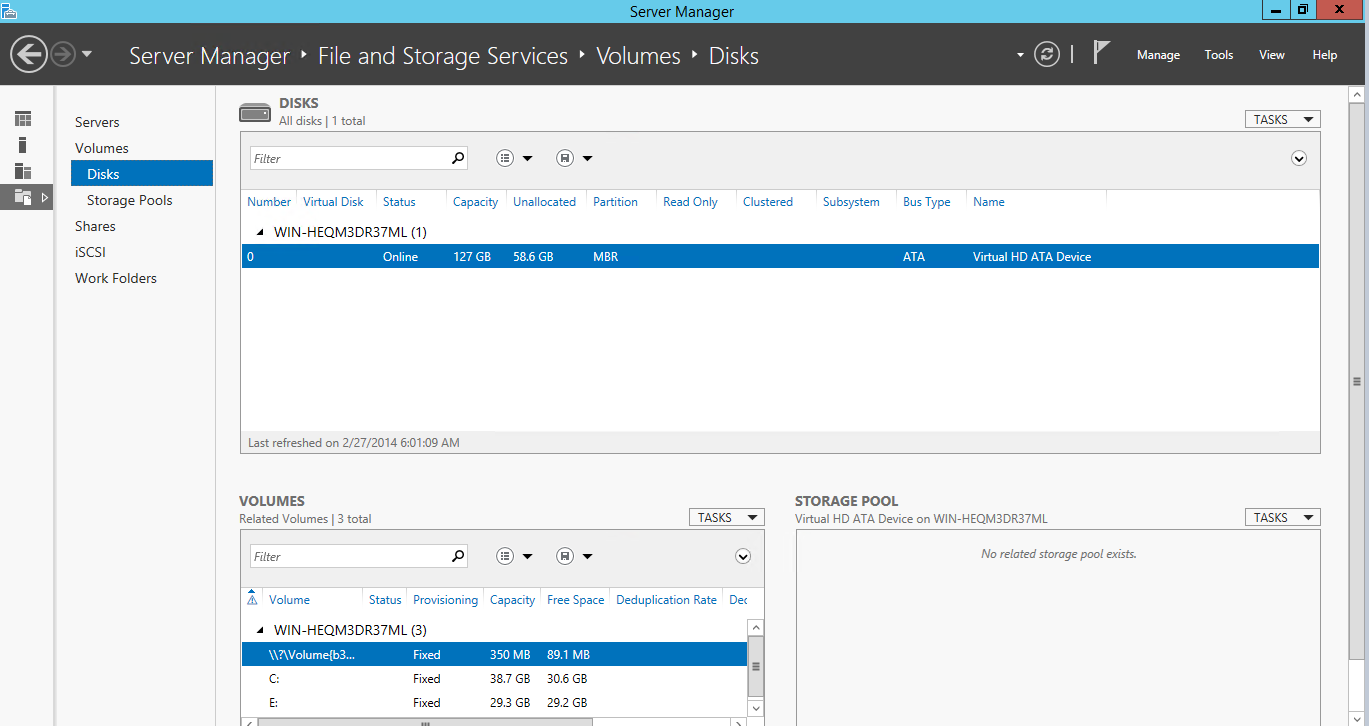Open notifications flag icon

pyautogui.click(x=1101, y=53)
